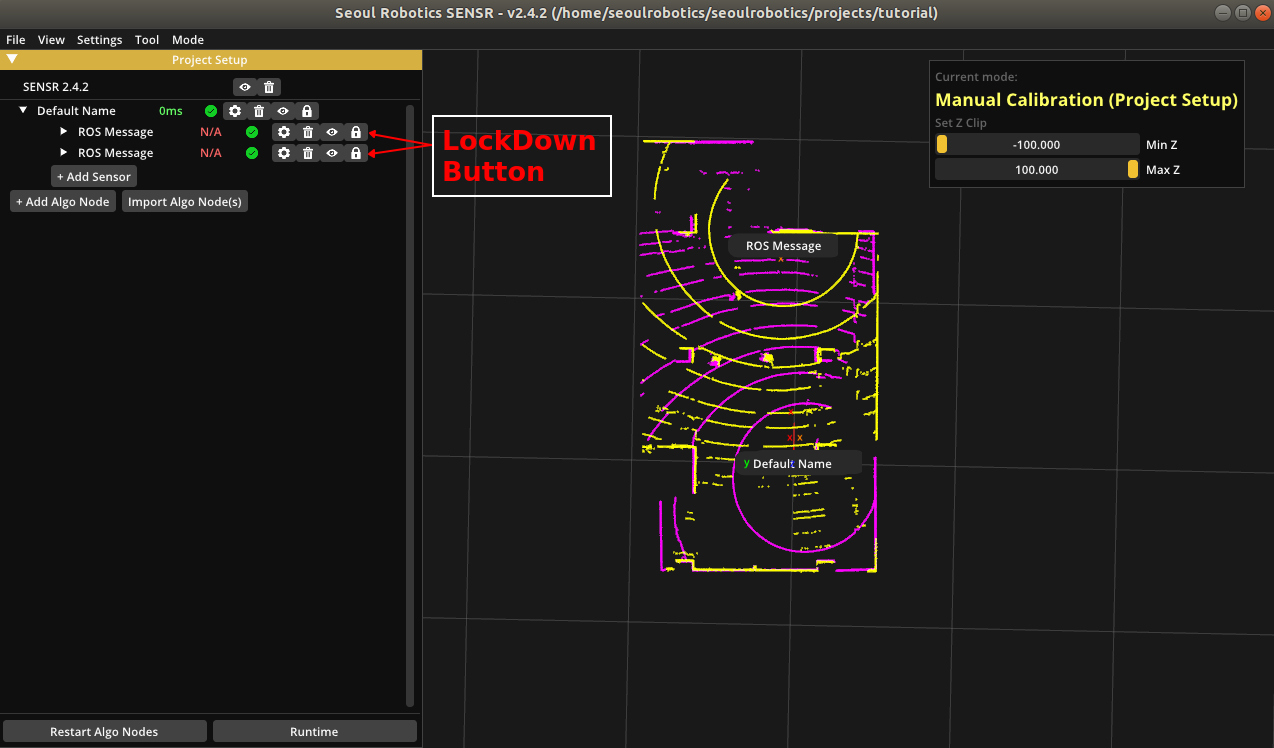Click the 0ms latency value

click(x=171, y=111)
